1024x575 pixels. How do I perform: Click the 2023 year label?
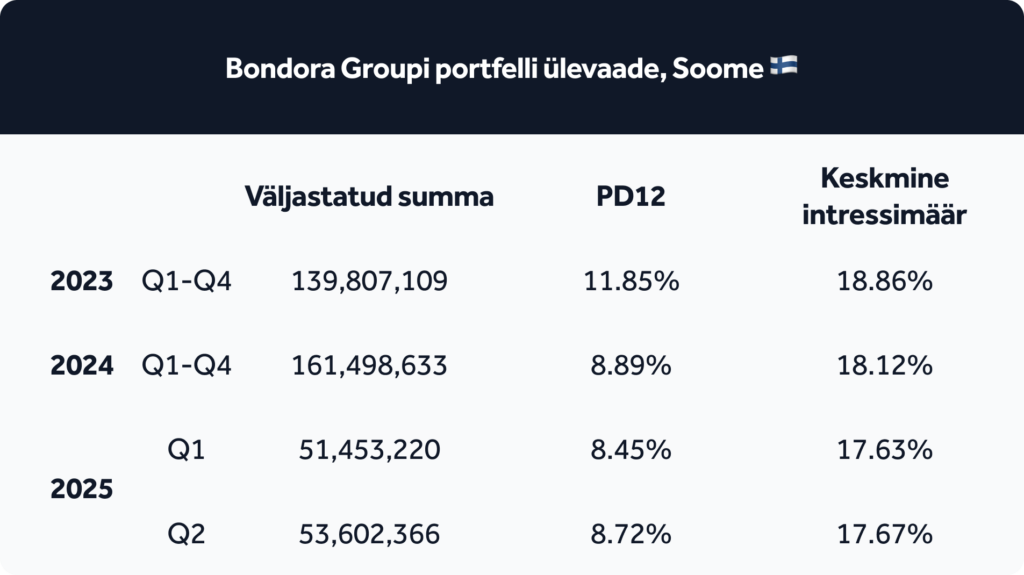(82, 281)
